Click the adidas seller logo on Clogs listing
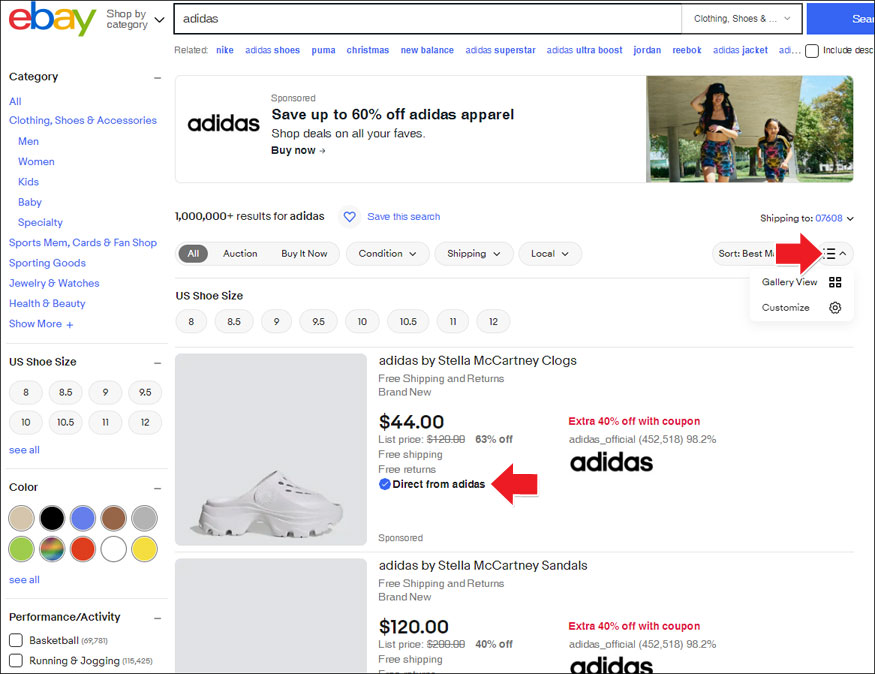Image resolution: width=875 pixels, height=674 pixels. [611, 462]
